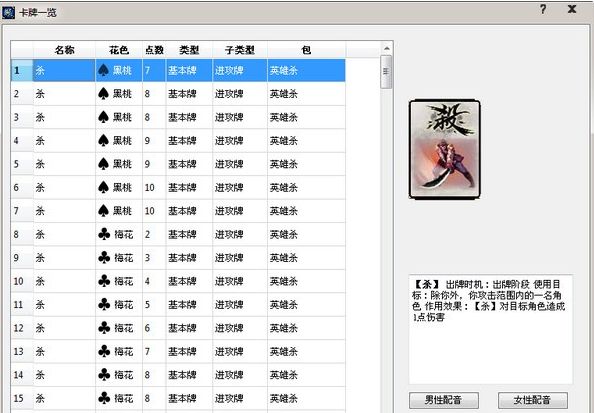The image size is (594, 413).
Task: Select row header number 14
Action: pos(22,375)
